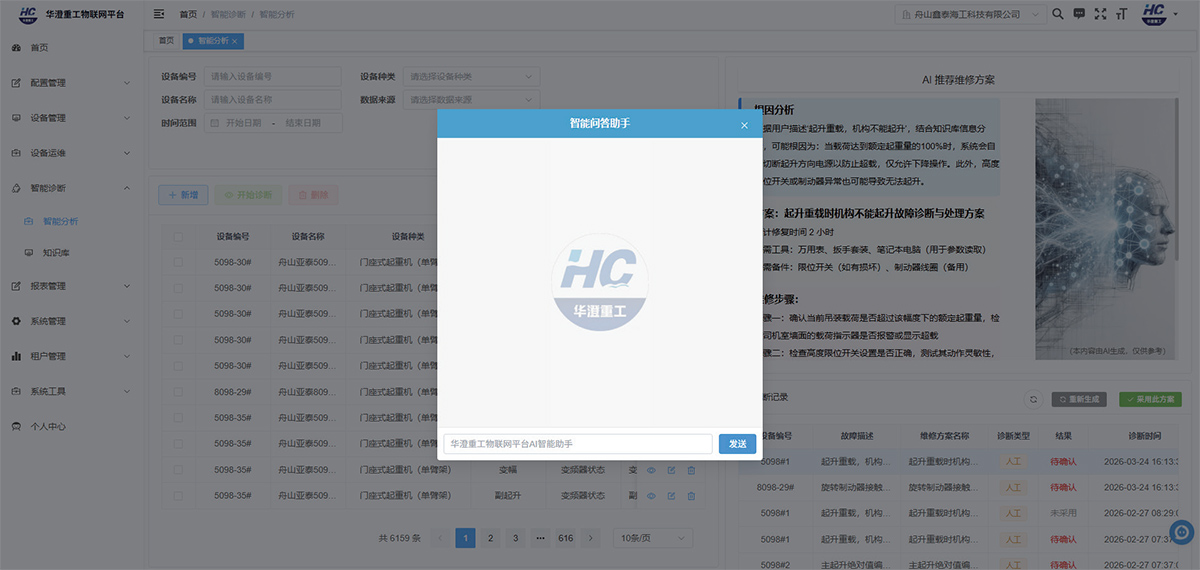Select 智能分析 in the sidebar
This screenshot has height=570, width=1200.
pos(70,221)
